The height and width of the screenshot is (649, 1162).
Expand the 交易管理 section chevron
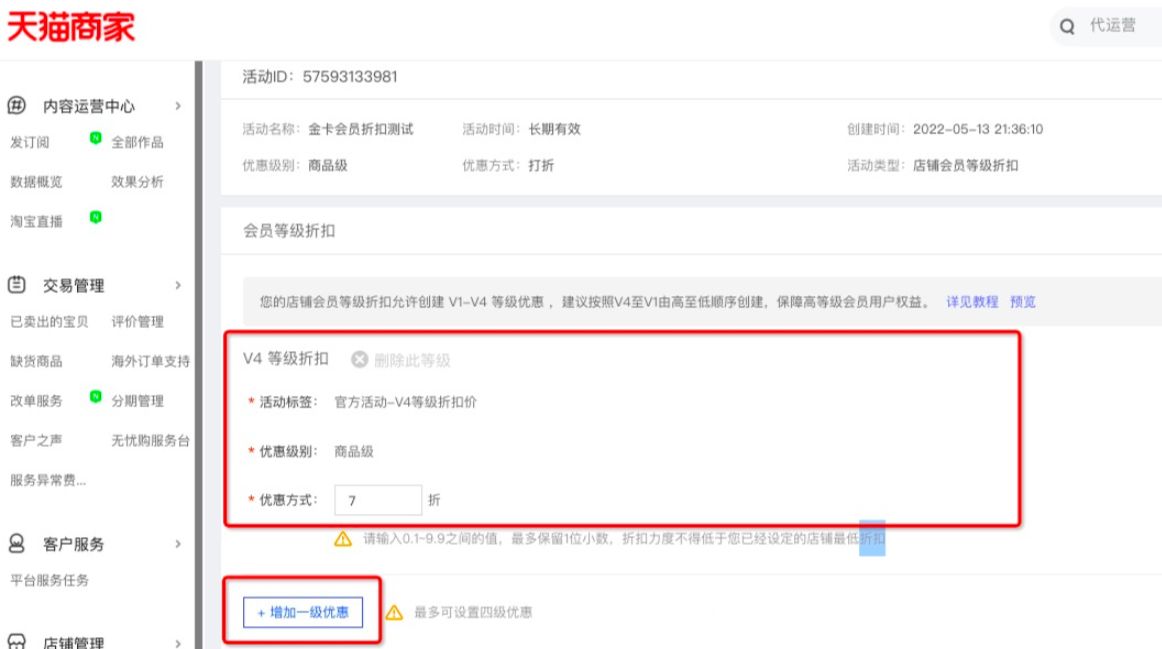(179, 284)
